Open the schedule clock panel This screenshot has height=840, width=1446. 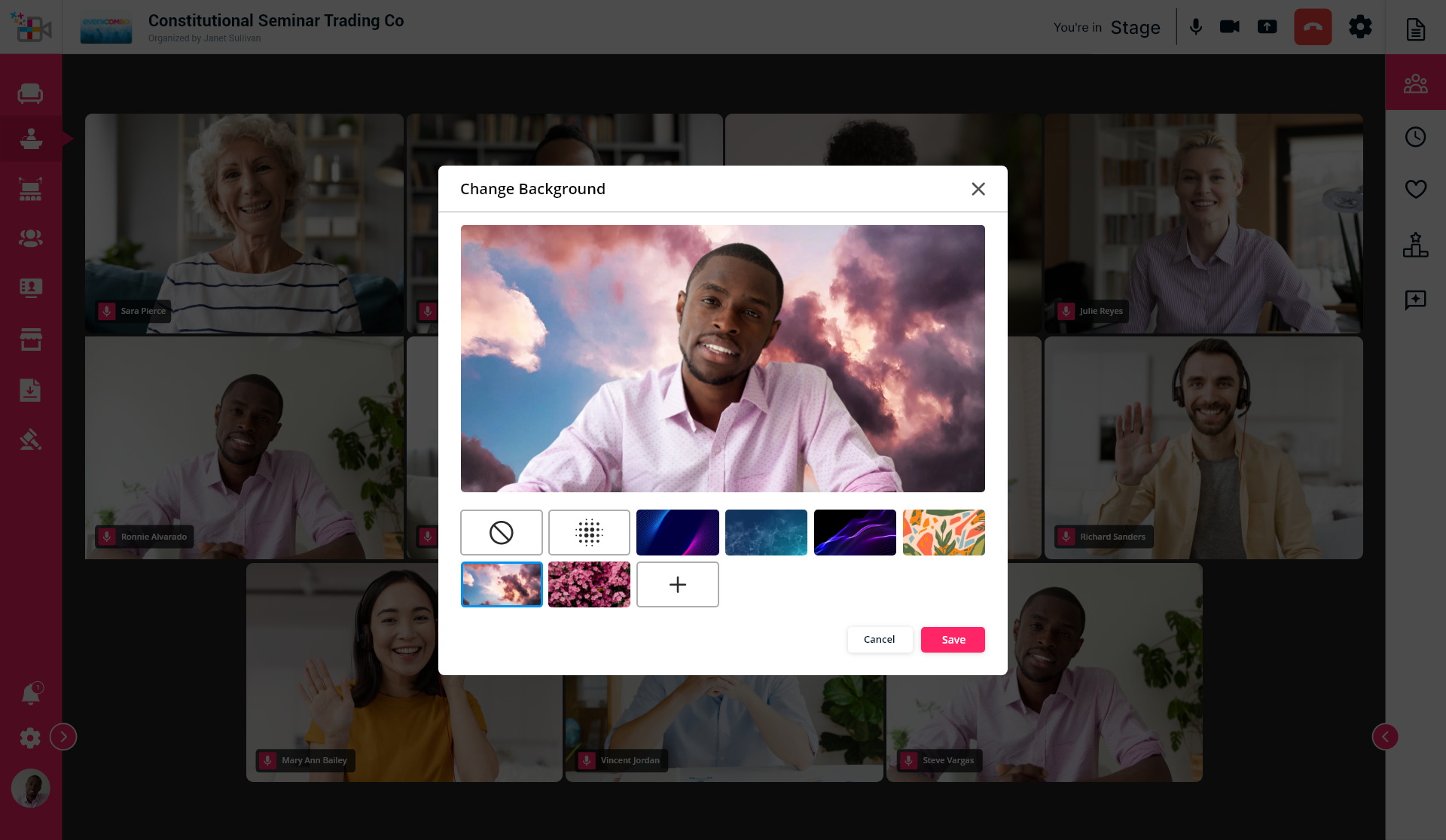pyautogui.click(x=1416, y=137)
